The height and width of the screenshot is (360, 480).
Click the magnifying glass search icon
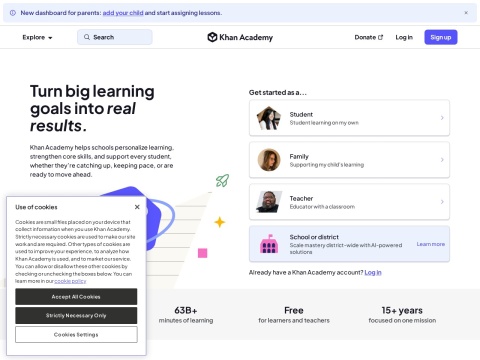[87, 37]
